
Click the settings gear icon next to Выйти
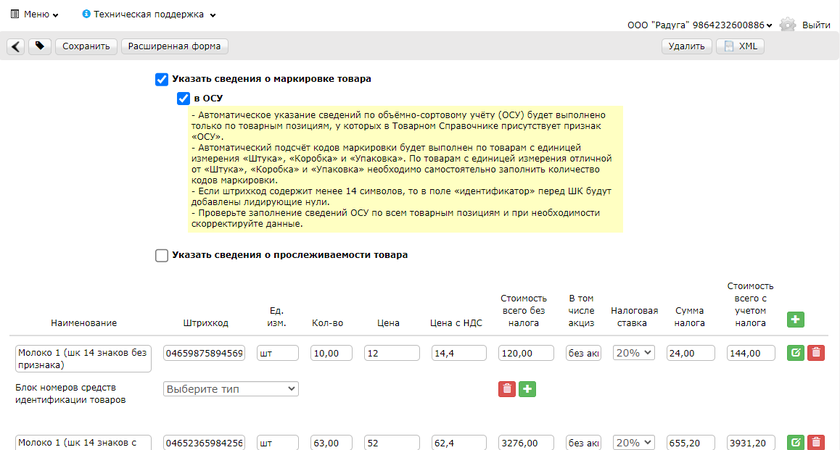788,24
